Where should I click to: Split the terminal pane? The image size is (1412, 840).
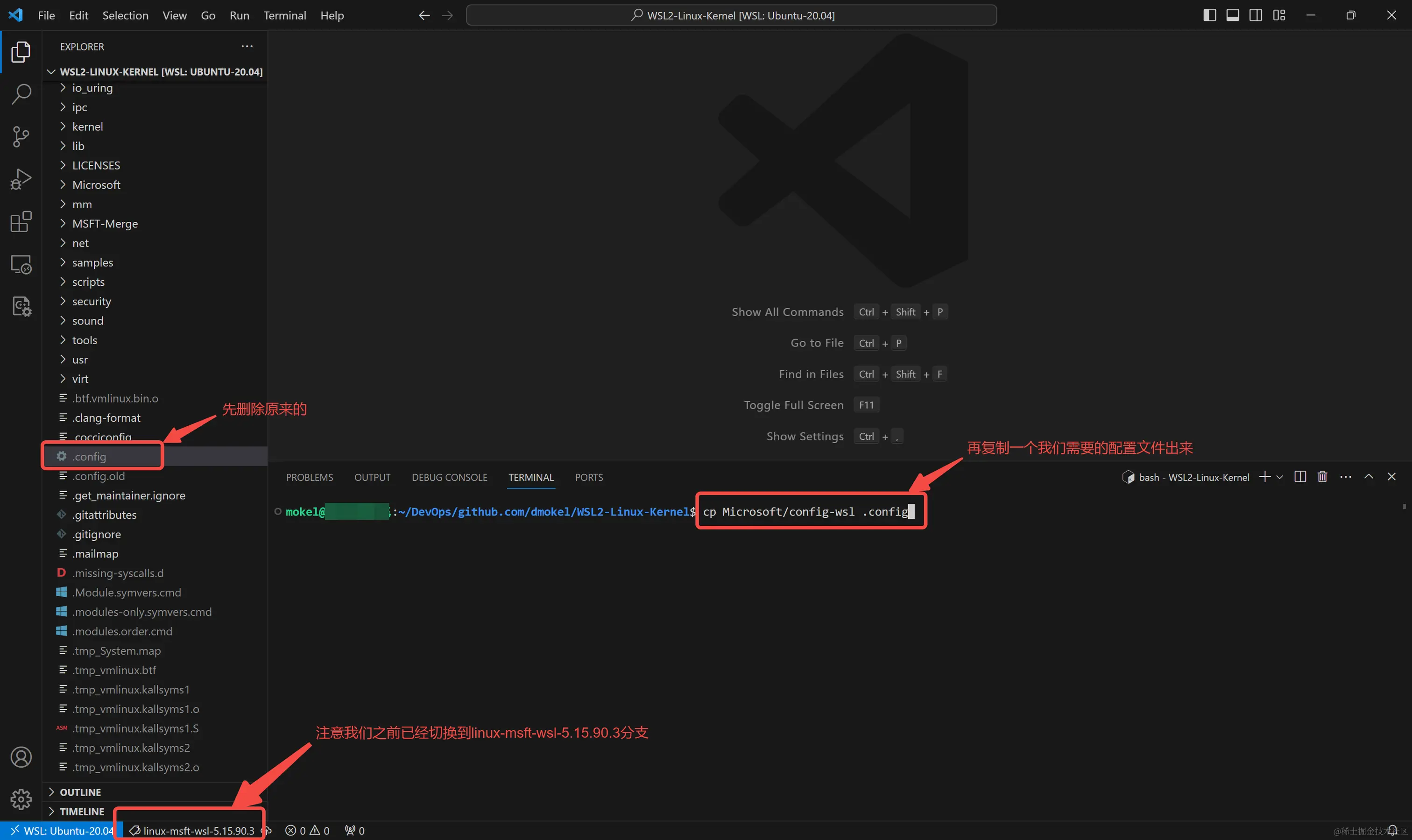point(1300,477)
